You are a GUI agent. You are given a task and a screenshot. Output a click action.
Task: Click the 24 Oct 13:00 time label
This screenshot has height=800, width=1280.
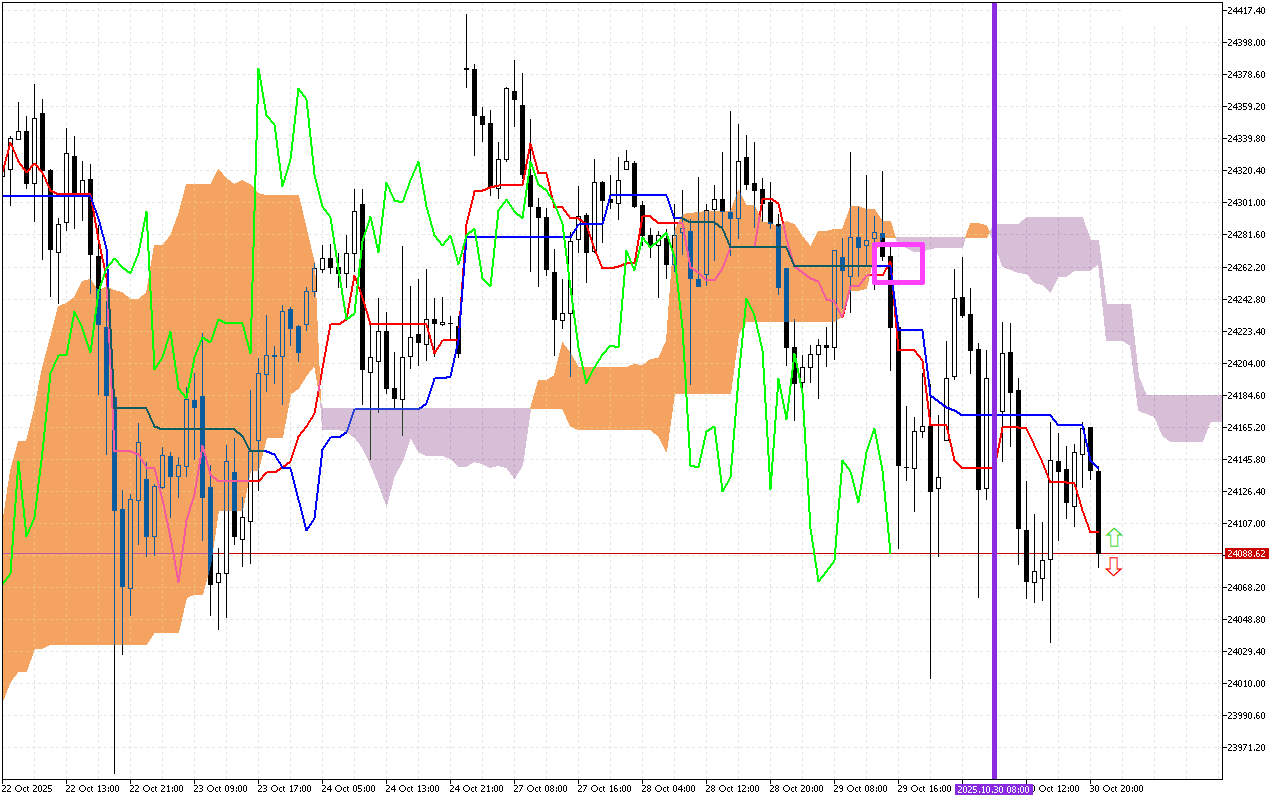pyautogui.click(x=412, y=789)
